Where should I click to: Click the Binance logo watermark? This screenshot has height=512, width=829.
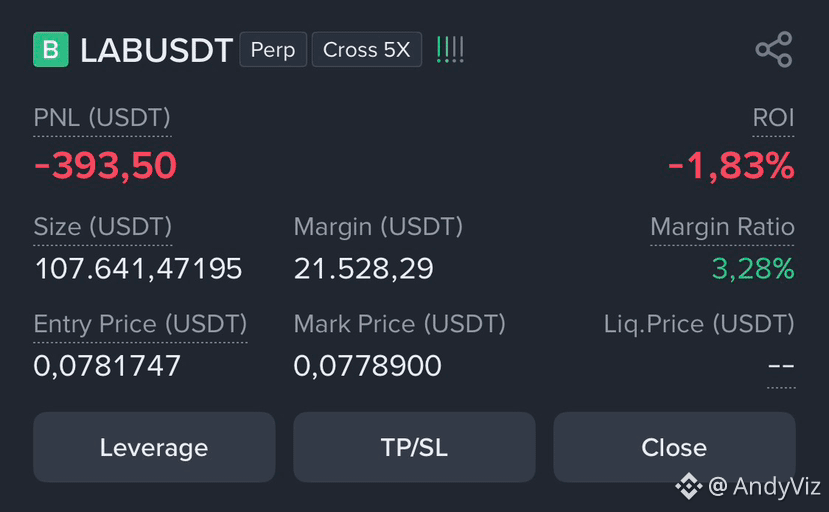coord(688,486)
